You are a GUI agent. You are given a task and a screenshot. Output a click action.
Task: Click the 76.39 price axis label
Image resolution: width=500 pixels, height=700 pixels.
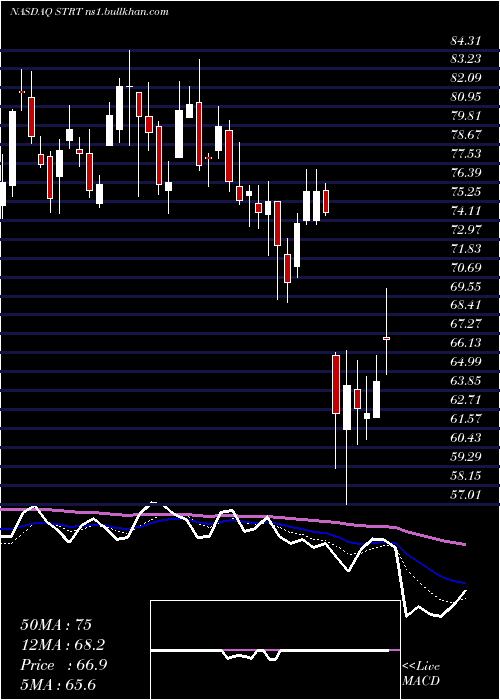[466, 173]
